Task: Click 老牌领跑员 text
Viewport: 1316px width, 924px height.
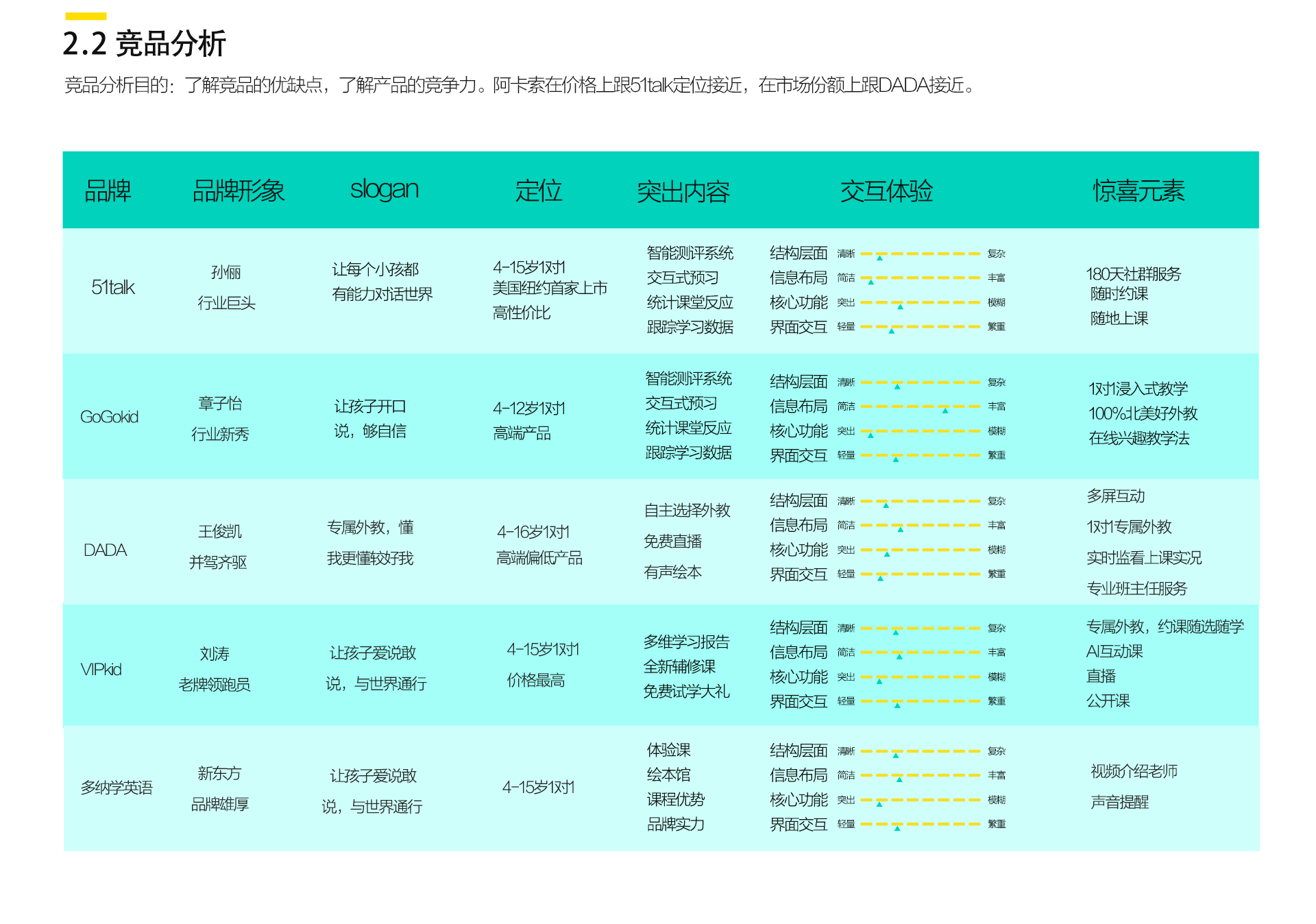Action: [x=215, y=684]
